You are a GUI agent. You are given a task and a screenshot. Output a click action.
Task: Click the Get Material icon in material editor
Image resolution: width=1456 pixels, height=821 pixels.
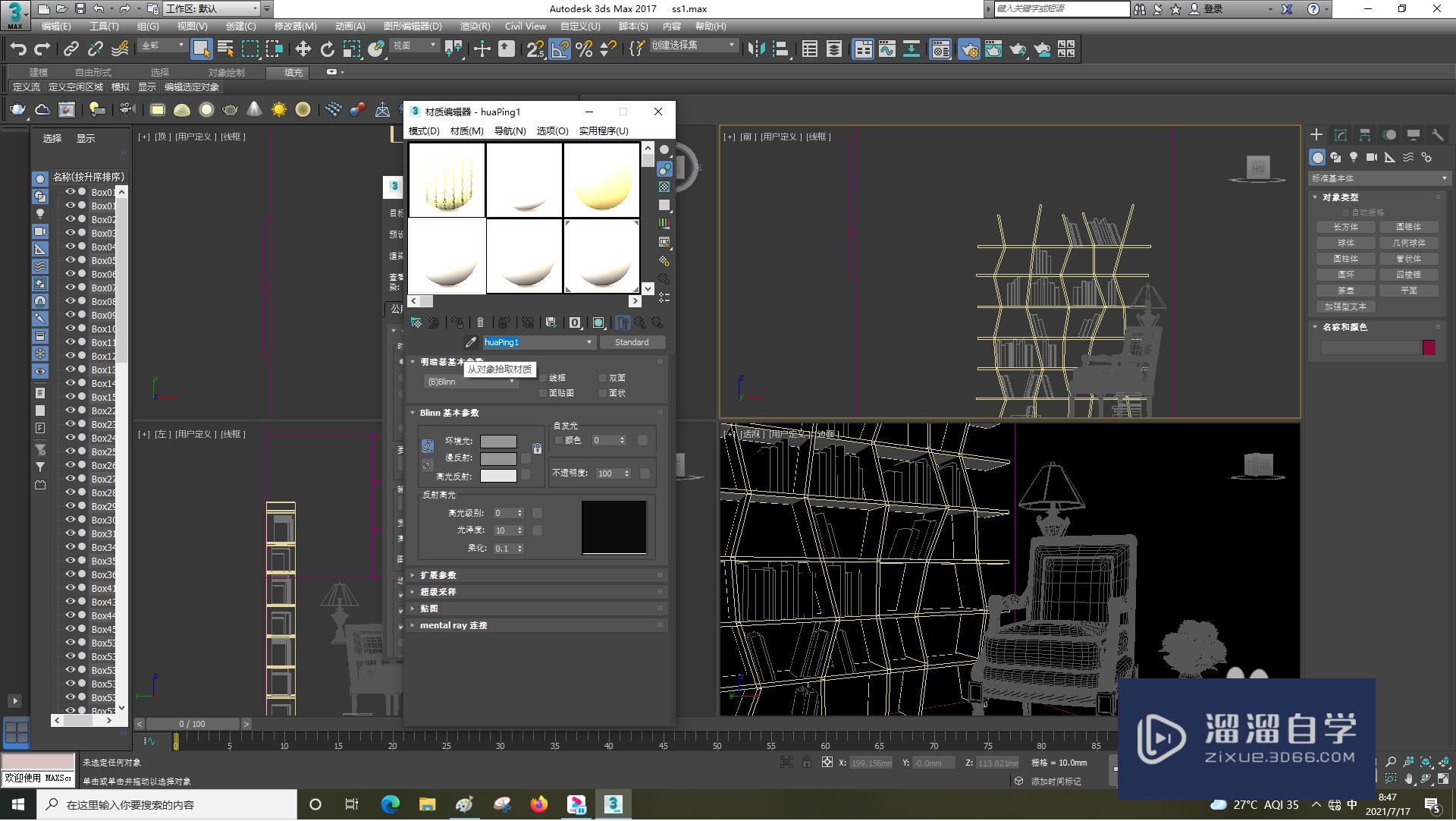416,323
